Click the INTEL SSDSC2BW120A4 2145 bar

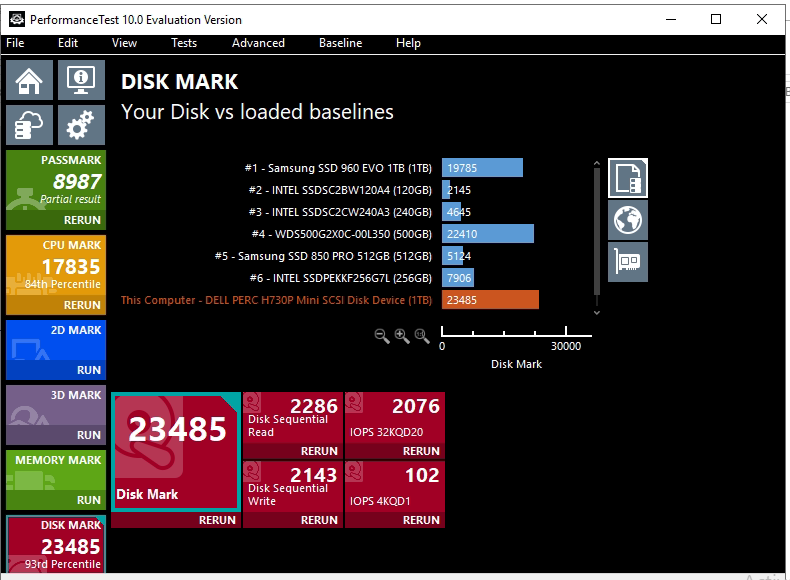pyautogui.click(x=446, y=190)
